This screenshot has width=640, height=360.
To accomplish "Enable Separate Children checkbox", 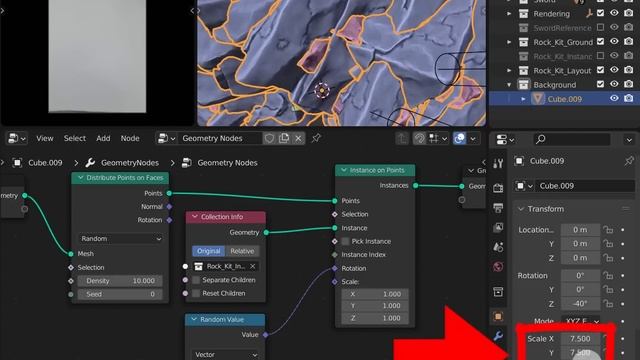I will (x=196, y=280).
